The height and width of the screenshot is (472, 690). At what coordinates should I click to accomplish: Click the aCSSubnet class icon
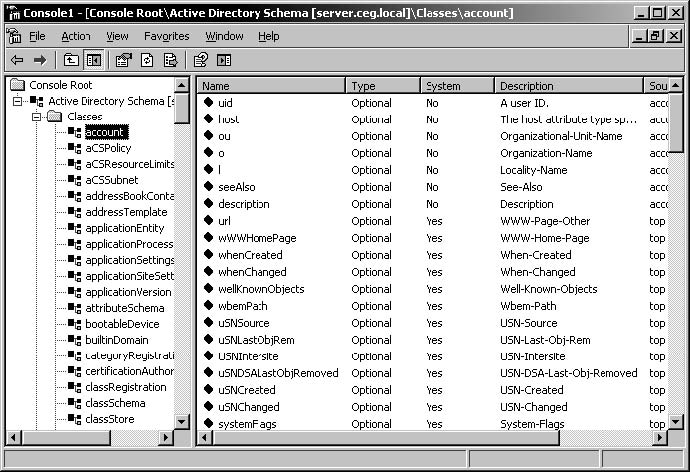(74, 180)
